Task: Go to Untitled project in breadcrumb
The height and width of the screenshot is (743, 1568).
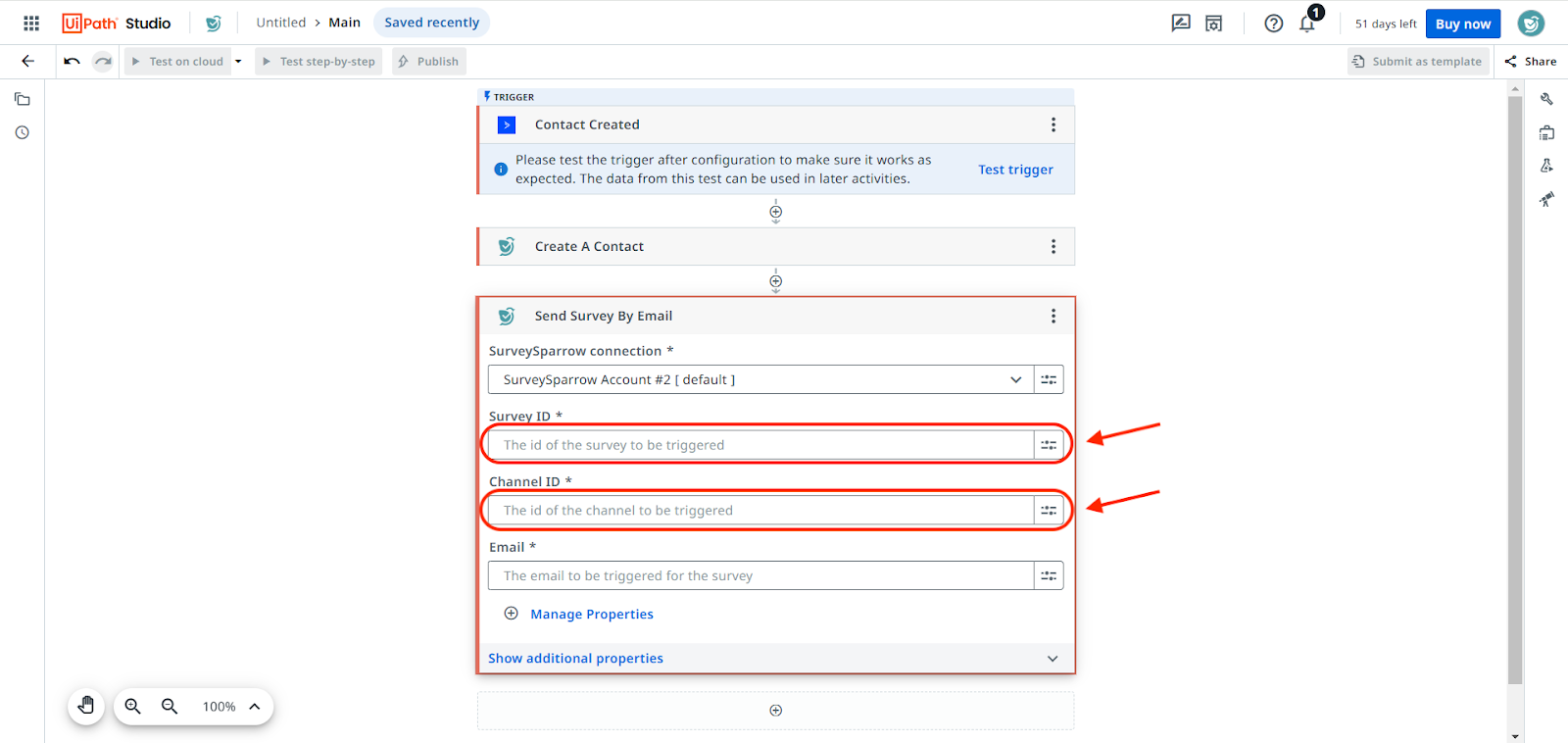Action: (x=280, y=23)
